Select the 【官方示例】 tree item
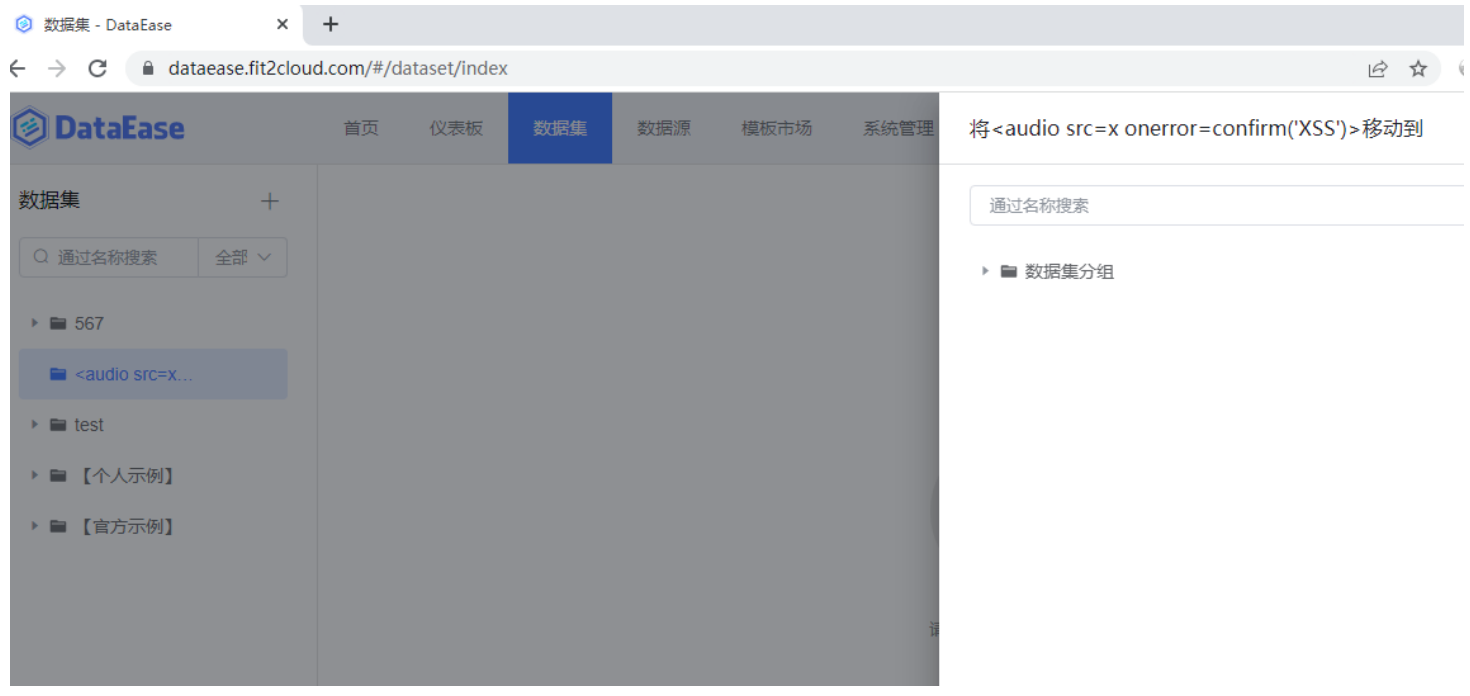This screenshot has height=696, width=1470. [153, 526]
